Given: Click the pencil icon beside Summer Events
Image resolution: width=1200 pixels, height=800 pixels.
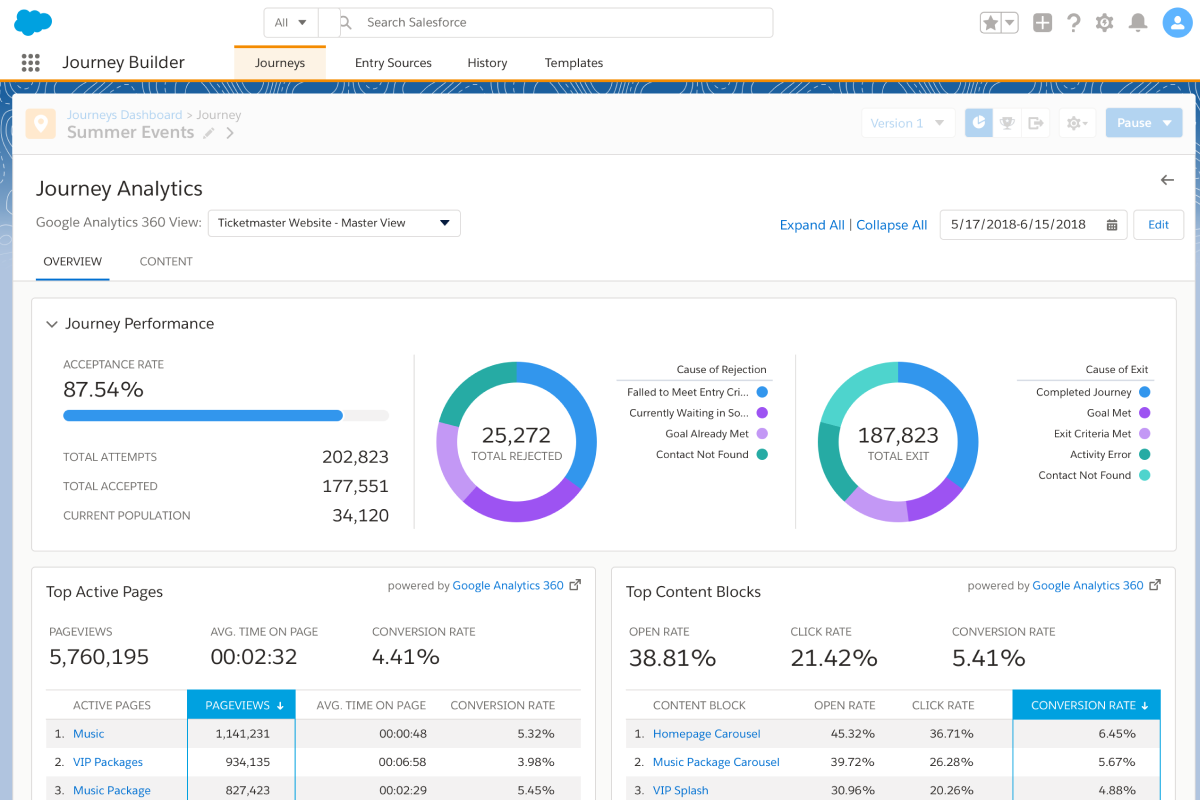Looking at the screenshot, I should [x=209, y=133].
